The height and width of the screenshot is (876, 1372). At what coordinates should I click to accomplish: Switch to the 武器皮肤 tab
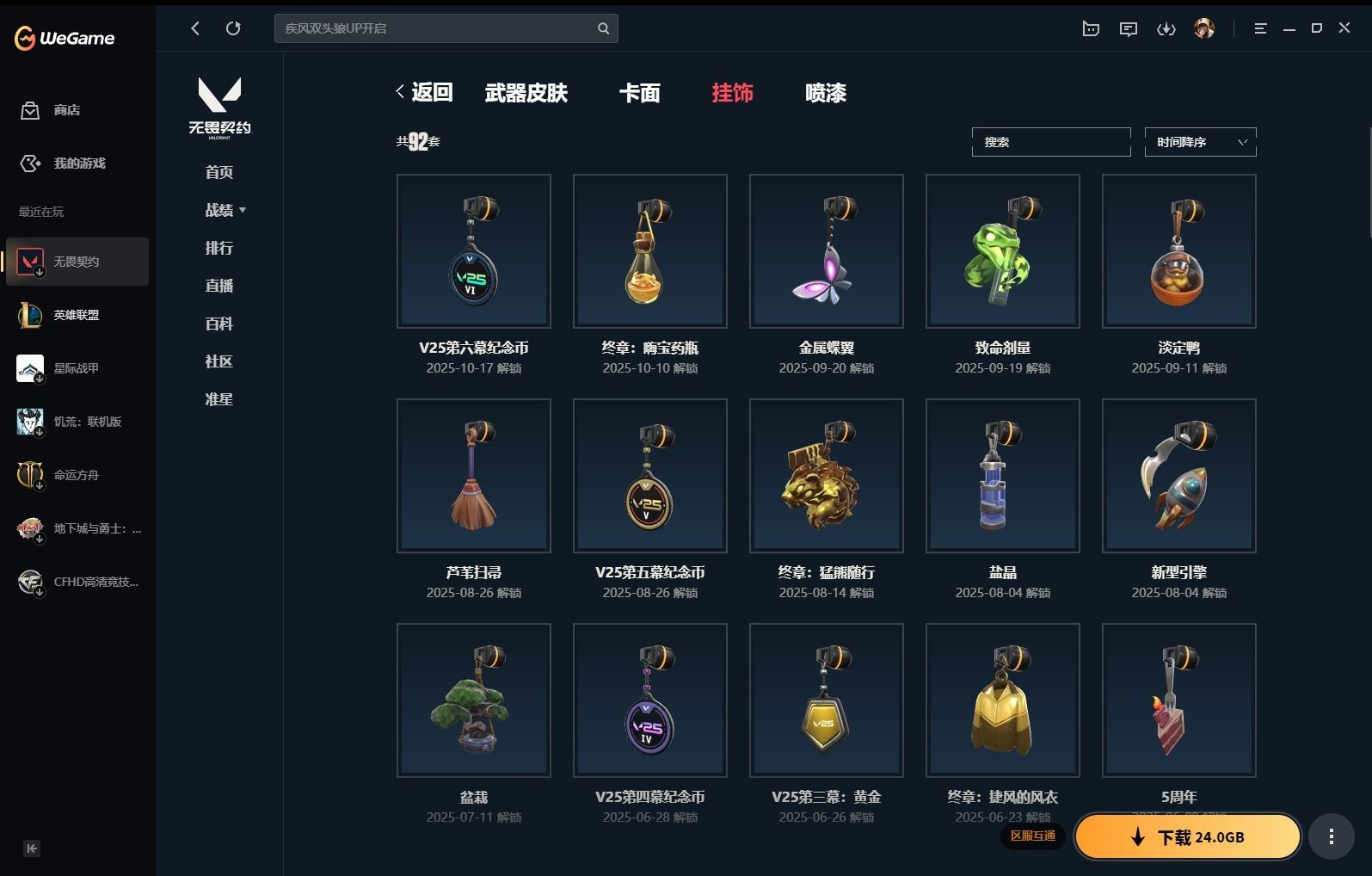(526, 93)
